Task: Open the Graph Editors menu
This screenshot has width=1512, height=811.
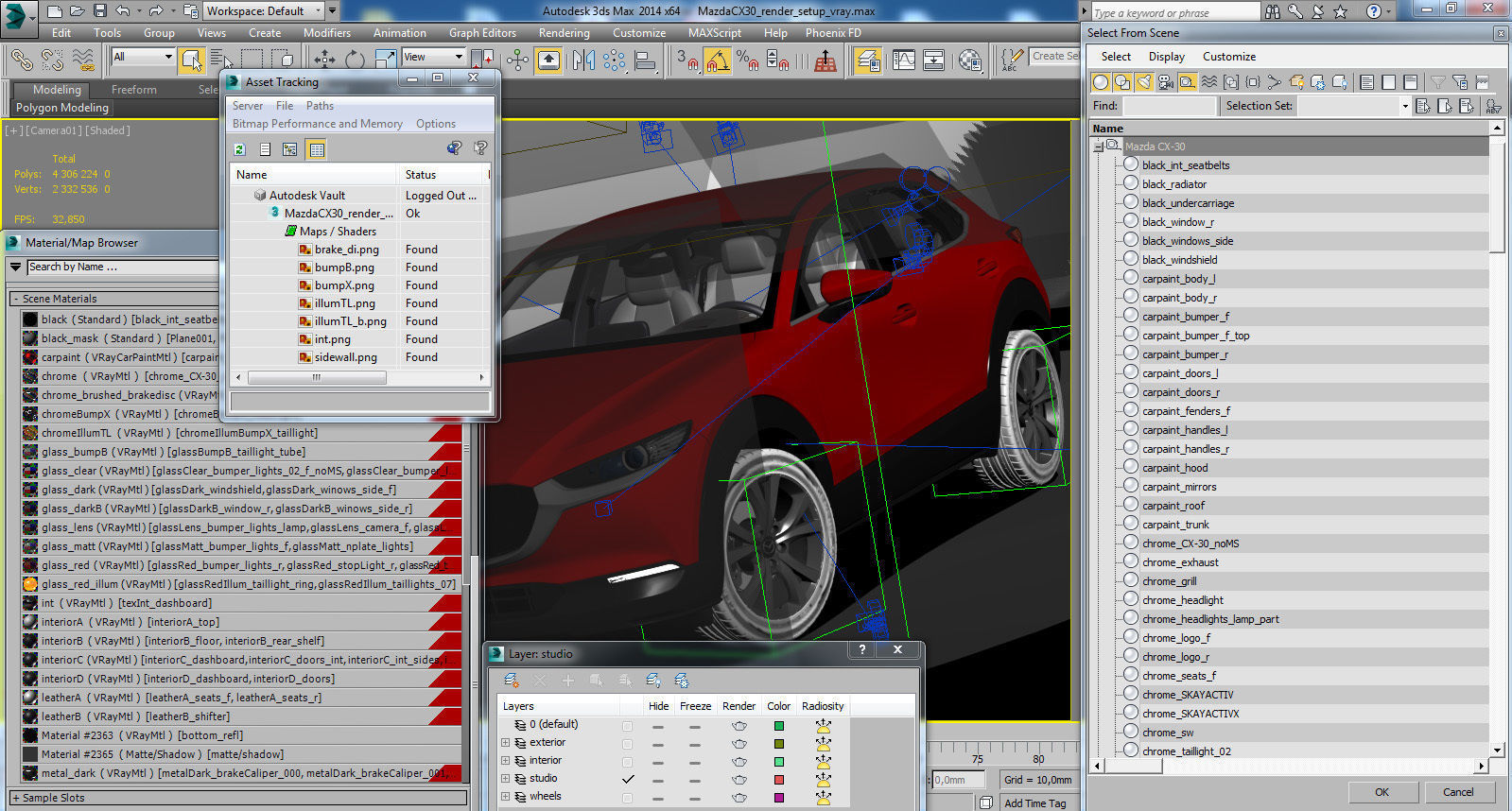Action: 482,32
